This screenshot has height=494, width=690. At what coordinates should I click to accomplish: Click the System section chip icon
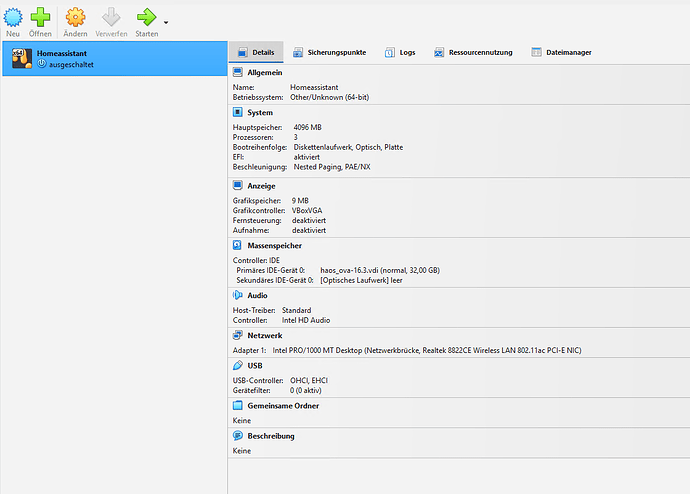pos(238,112)
